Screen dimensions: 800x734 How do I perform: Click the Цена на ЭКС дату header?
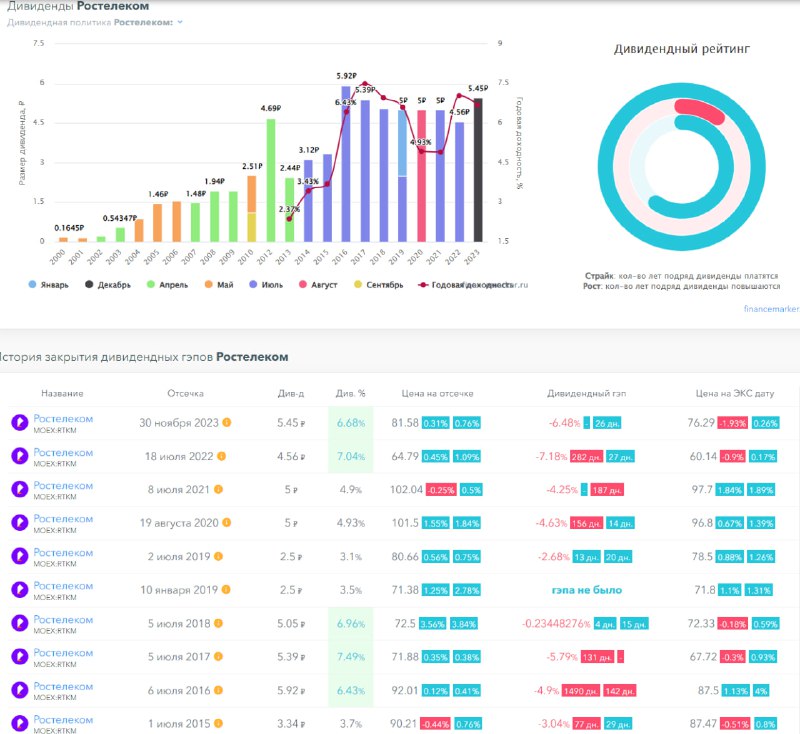click(x=735, y=393)
